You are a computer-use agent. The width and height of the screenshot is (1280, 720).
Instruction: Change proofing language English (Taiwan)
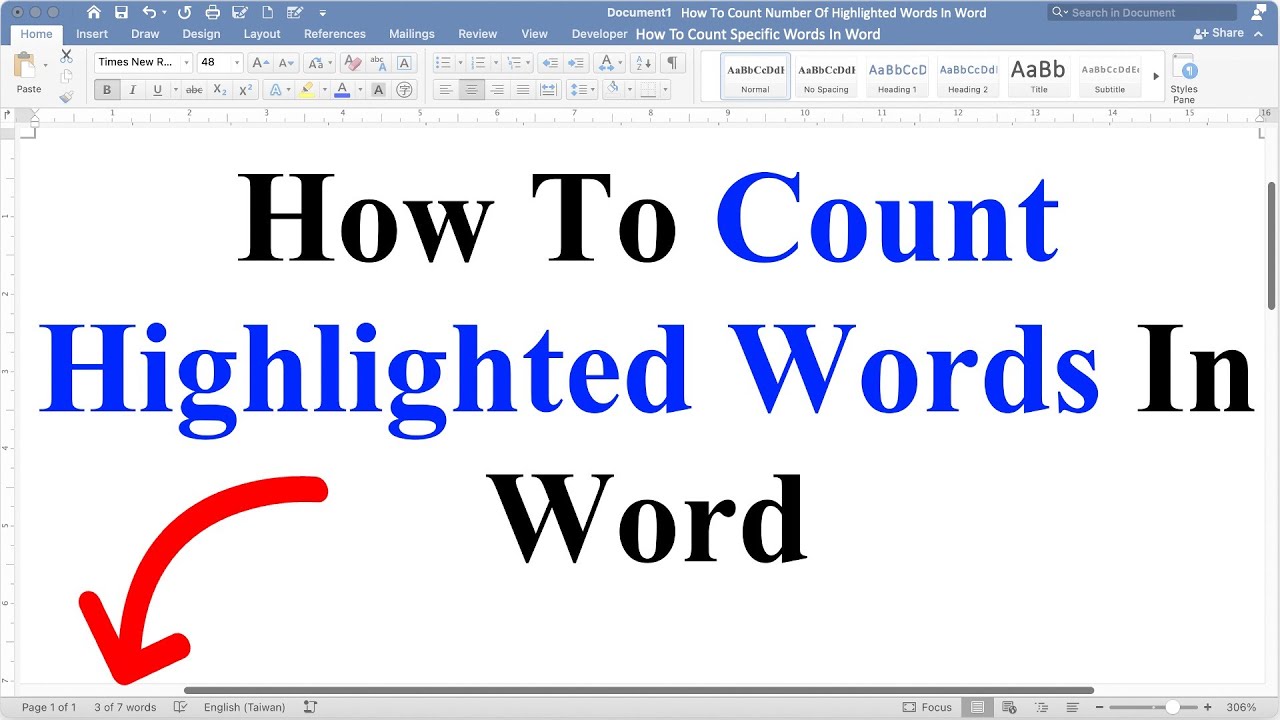click(x=244, y=707)
